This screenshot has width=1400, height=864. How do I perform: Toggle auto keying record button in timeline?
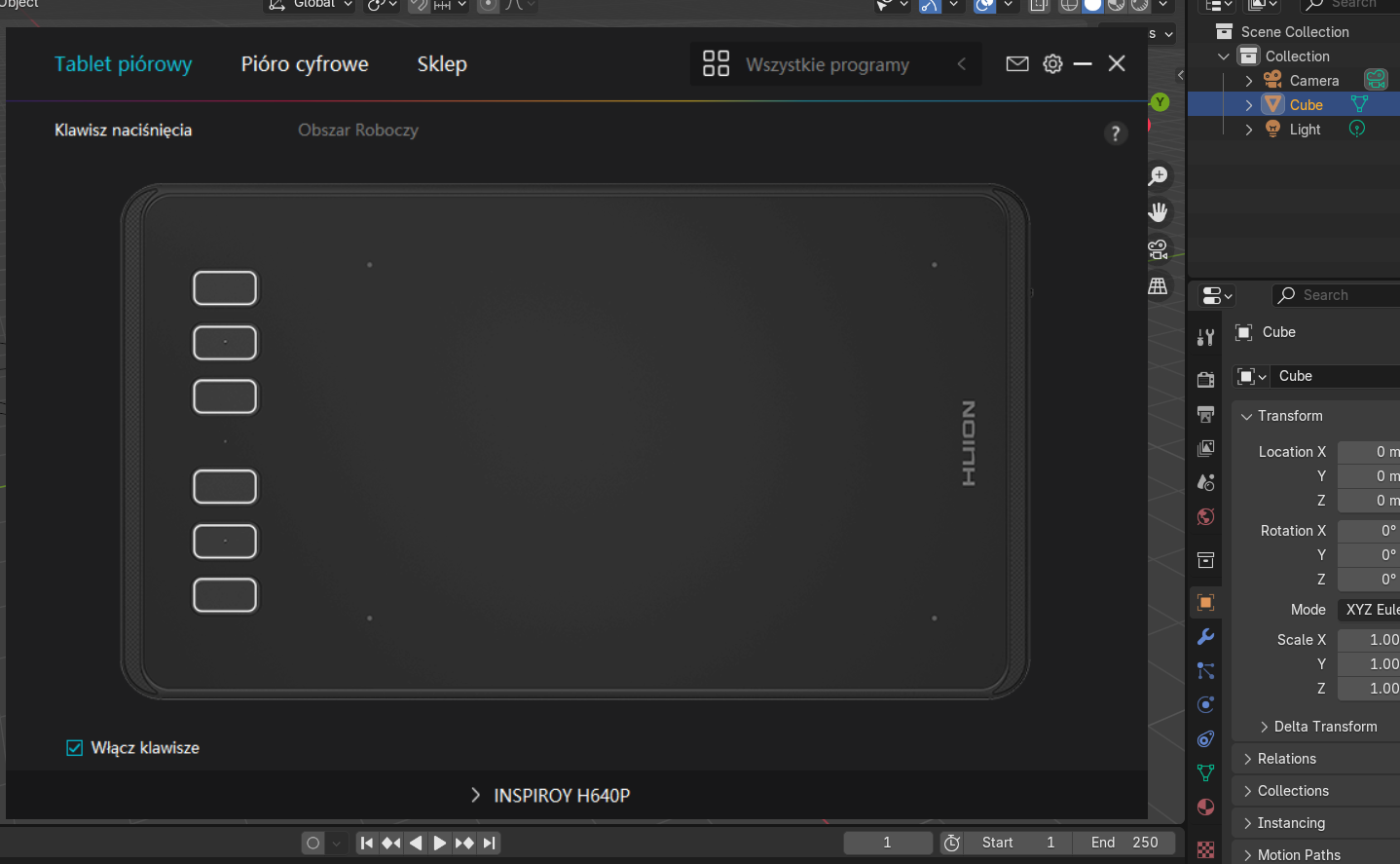click(313, 844)
